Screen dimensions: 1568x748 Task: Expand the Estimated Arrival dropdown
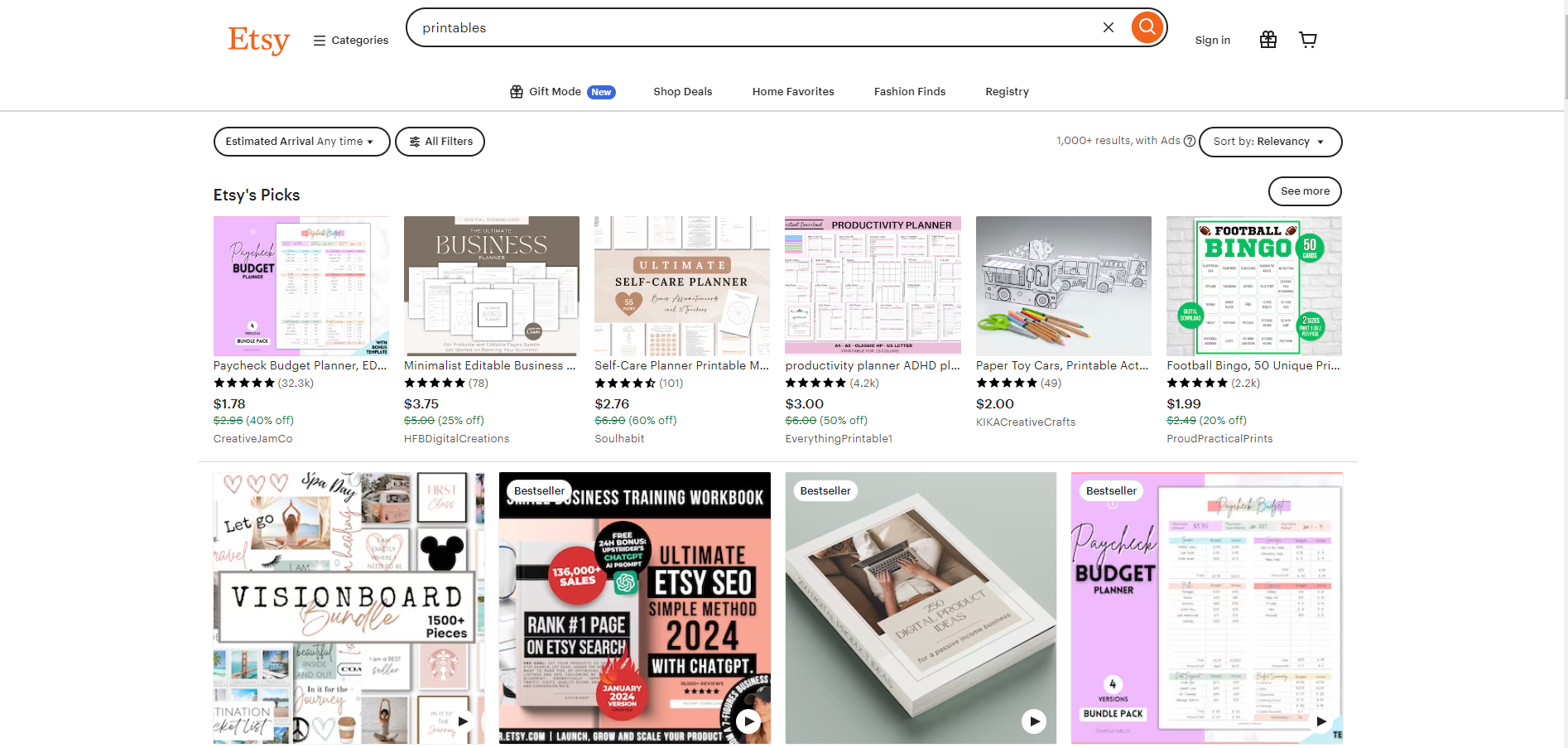301,142
